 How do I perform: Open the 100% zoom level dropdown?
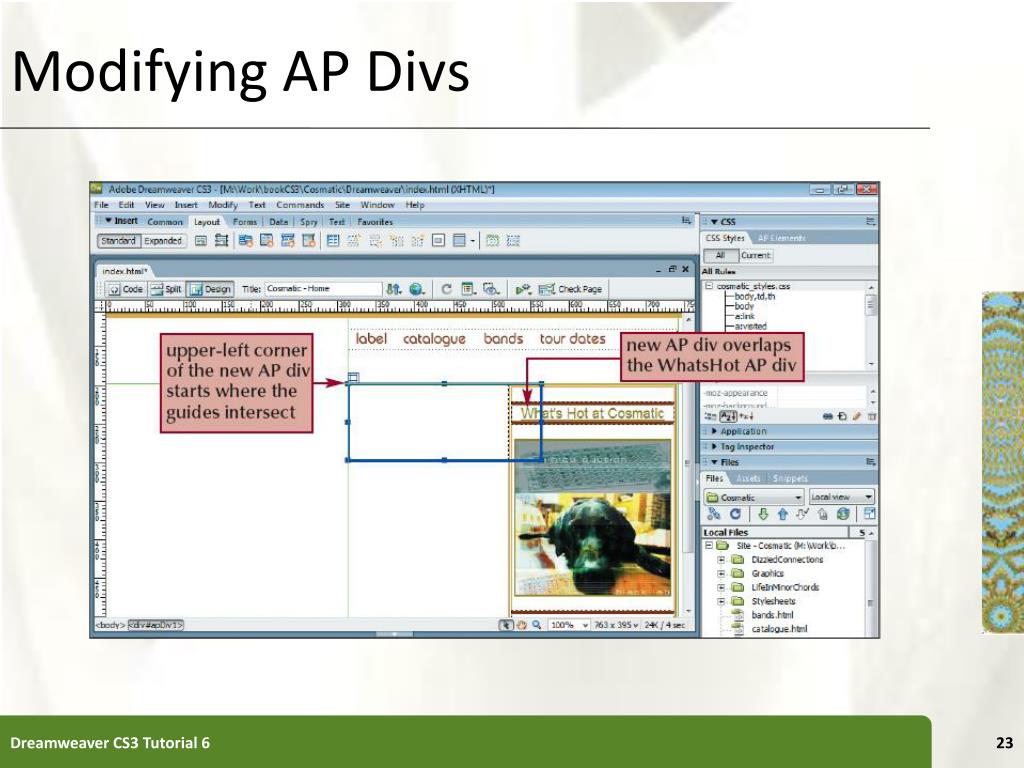click(569, 625)
